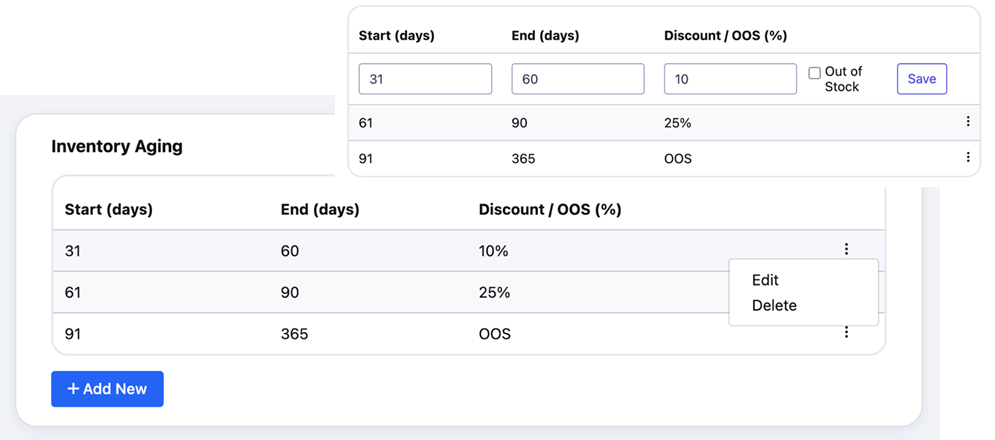Save the edited aging row
Screen dimensions: 995x440
point(921,79)
